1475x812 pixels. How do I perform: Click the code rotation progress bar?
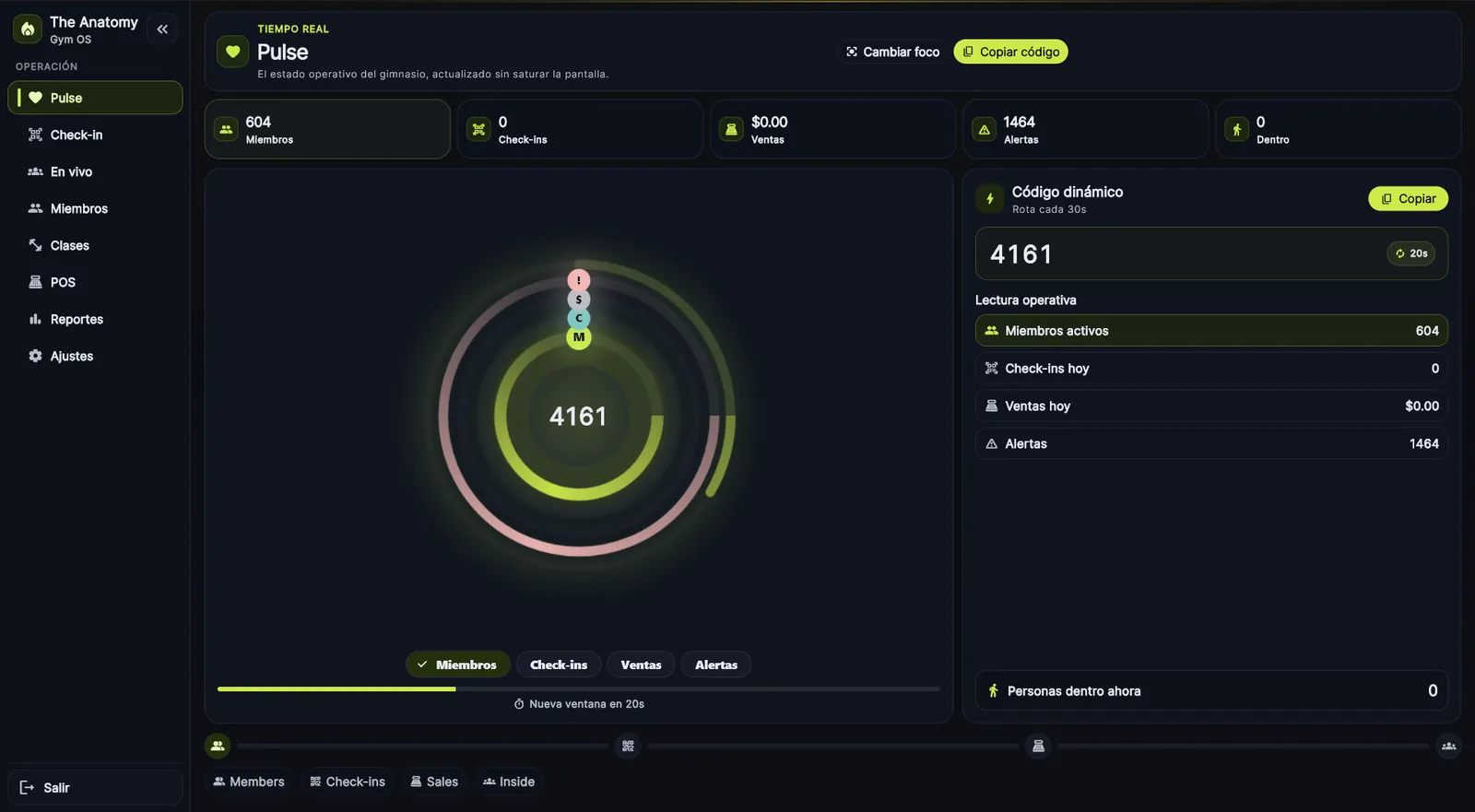579,688
